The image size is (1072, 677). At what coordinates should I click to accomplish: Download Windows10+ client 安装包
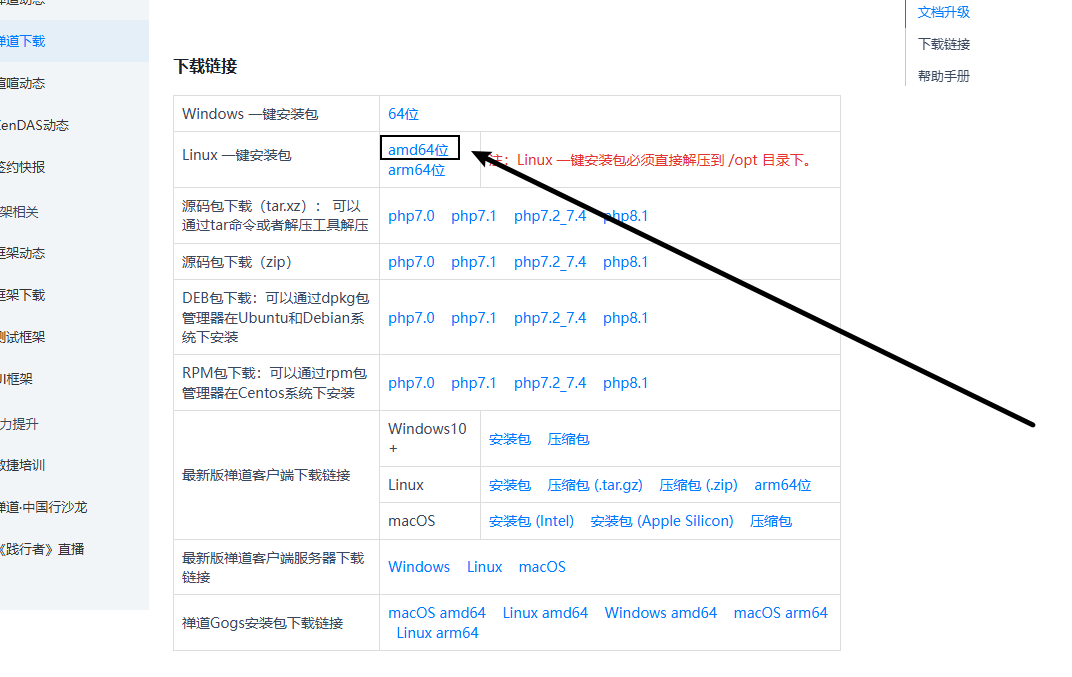tap(510, 439)
